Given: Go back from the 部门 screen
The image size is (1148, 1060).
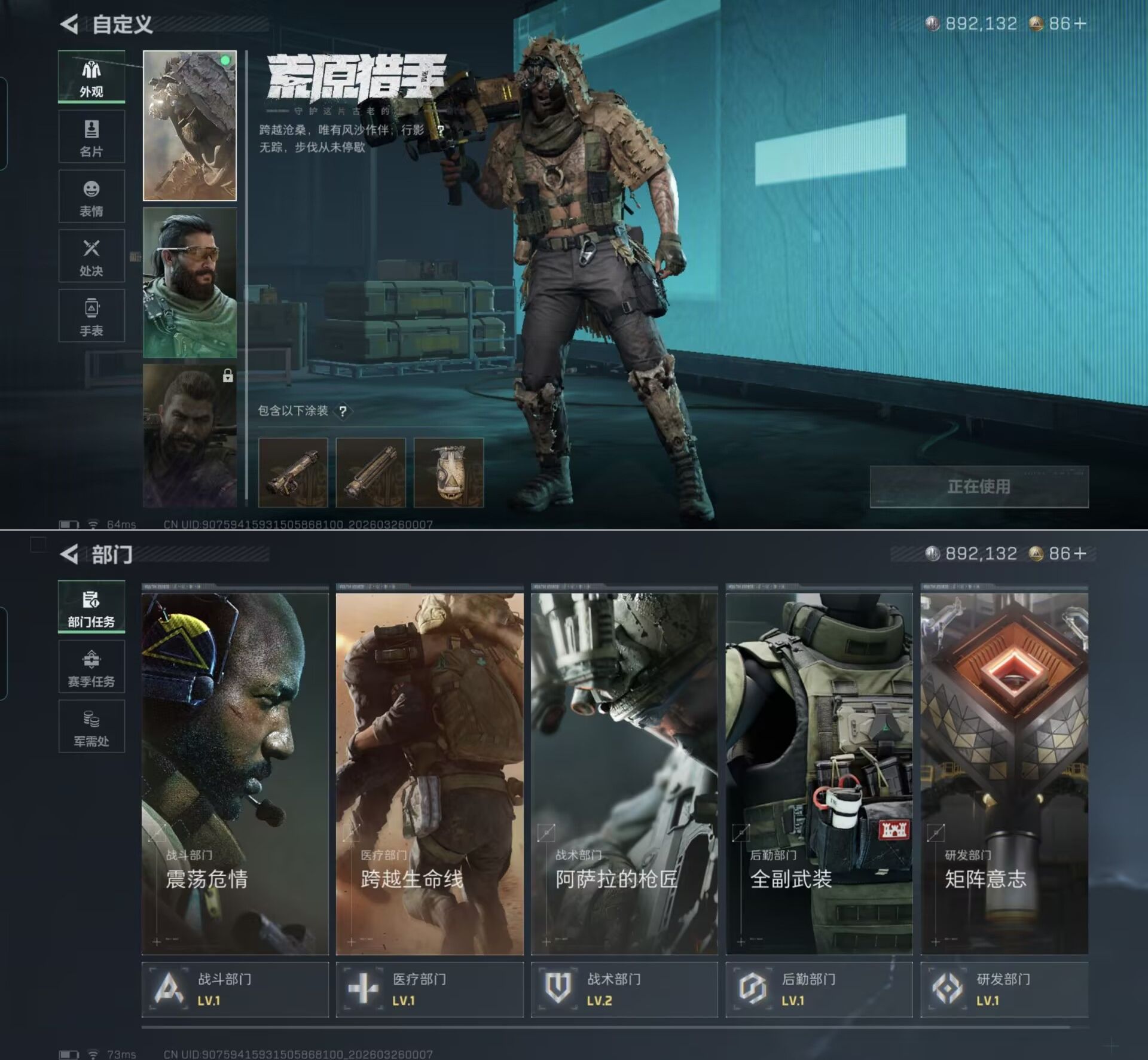Looking at the screenshot, I should coord(69,555).
